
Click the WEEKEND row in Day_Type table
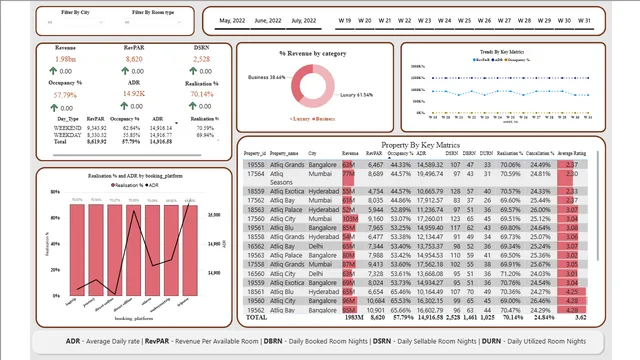pyautogui.click(x=135, y=128)
